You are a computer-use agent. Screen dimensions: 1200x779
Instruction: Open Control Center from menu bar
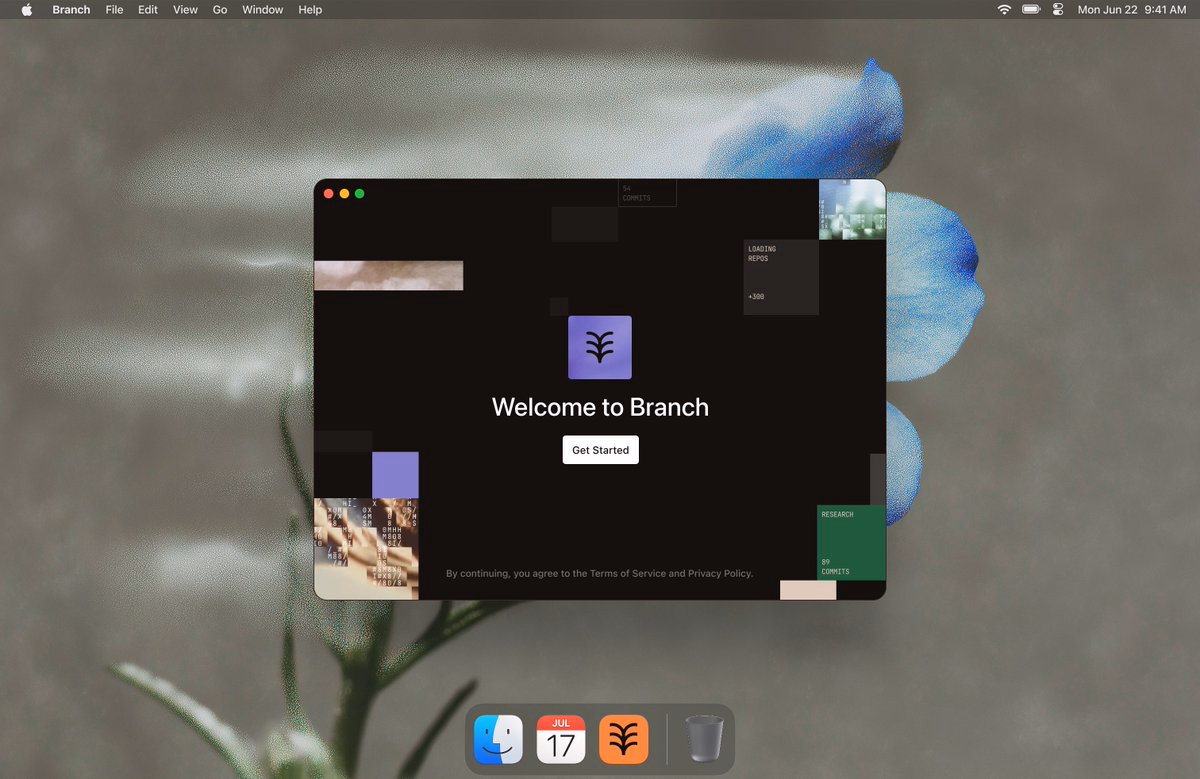click(1058, 10)
